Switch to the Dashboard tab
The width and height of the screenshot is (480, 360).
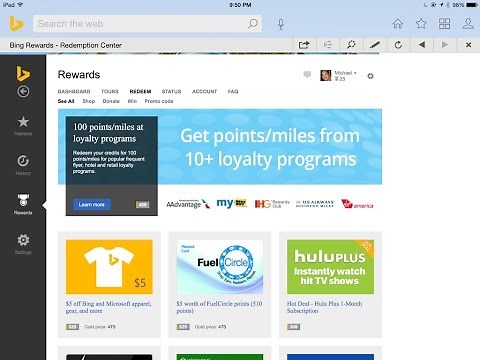tap(74, 91)
